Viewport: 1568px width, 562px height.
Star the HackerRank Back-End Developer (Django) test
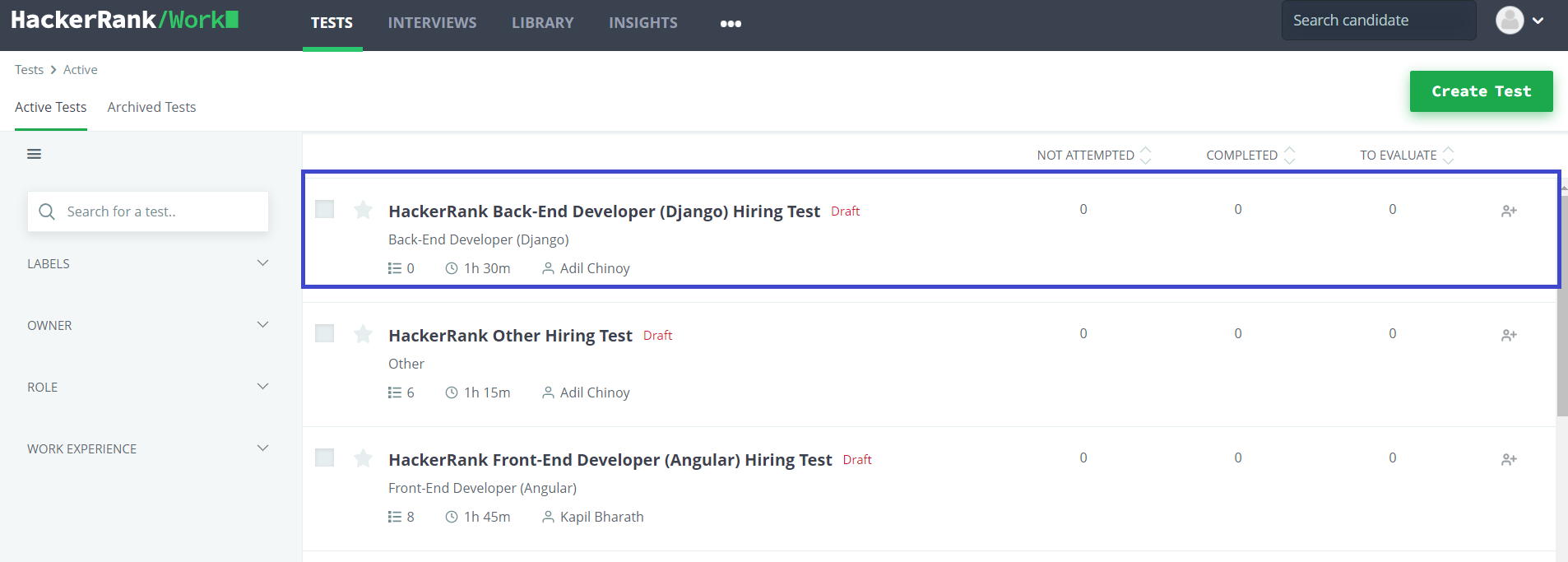coord(363,210)
